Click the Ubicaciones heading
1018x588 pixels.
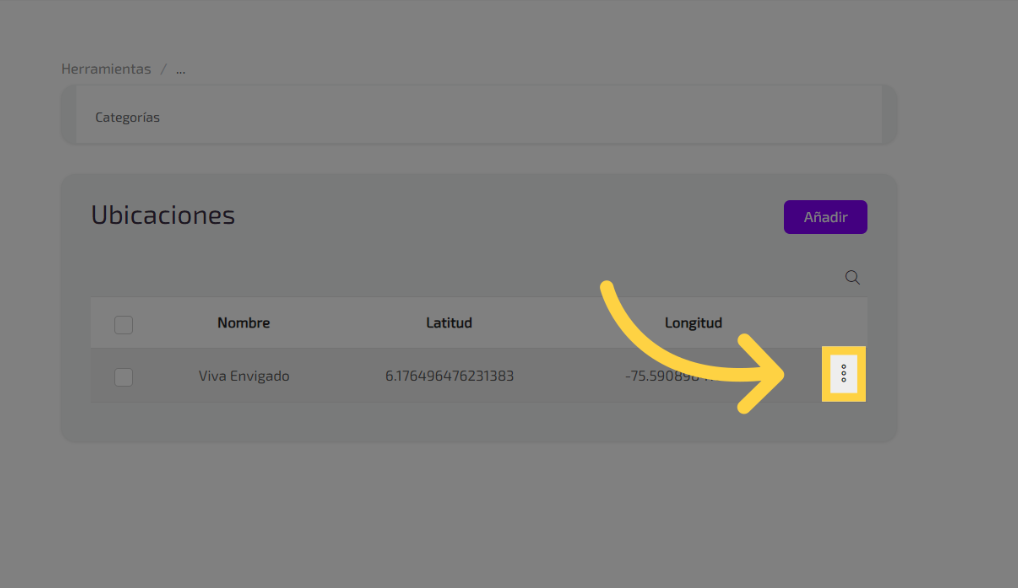point(163,215)
